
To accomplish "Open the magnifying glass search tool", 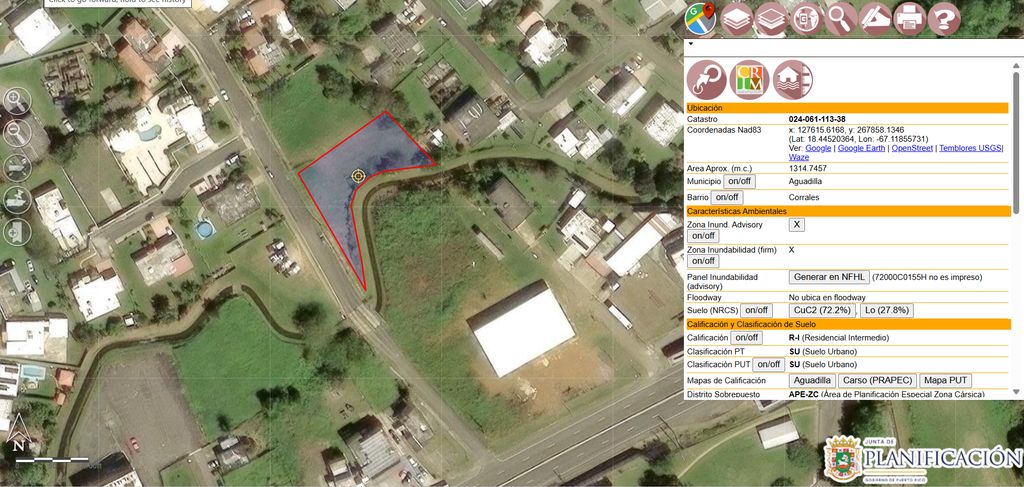I will point(840,19).
